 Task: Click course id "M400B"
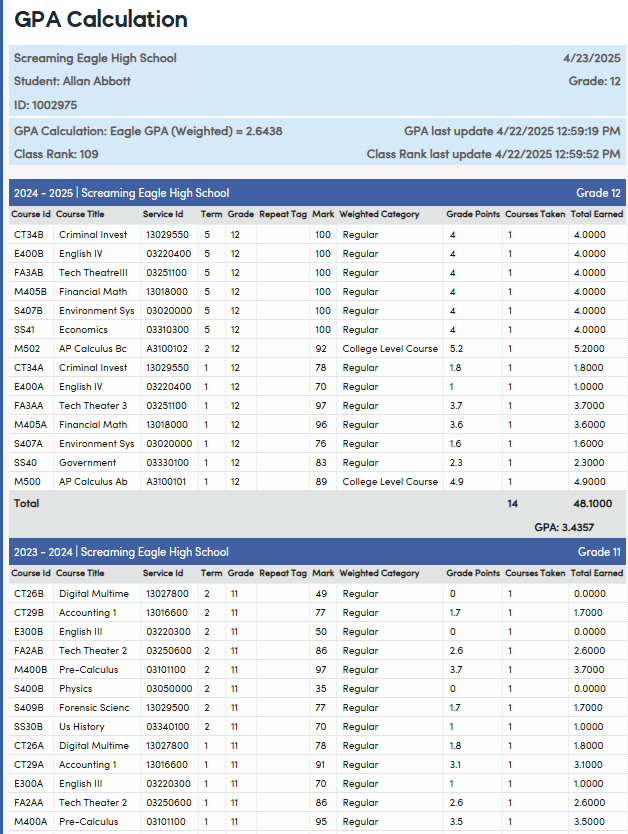30,670
